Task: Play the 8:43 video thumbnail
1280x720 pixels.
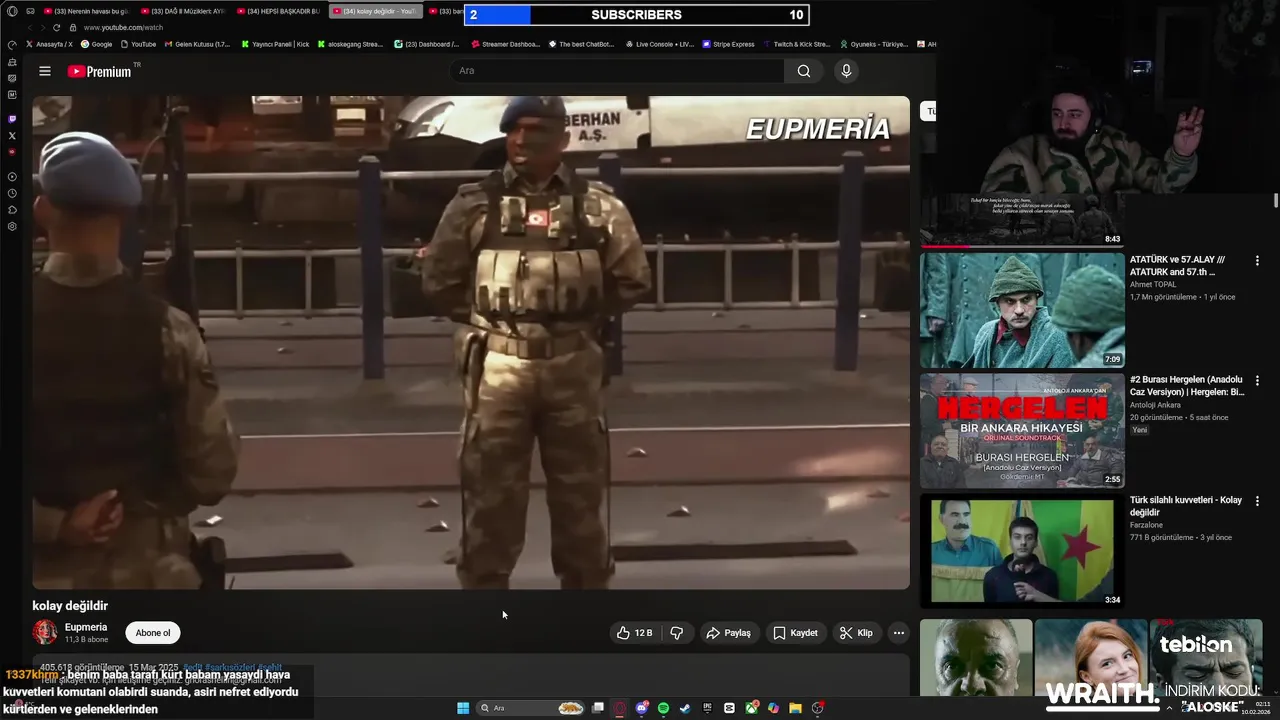Action: coord(1022,220)
